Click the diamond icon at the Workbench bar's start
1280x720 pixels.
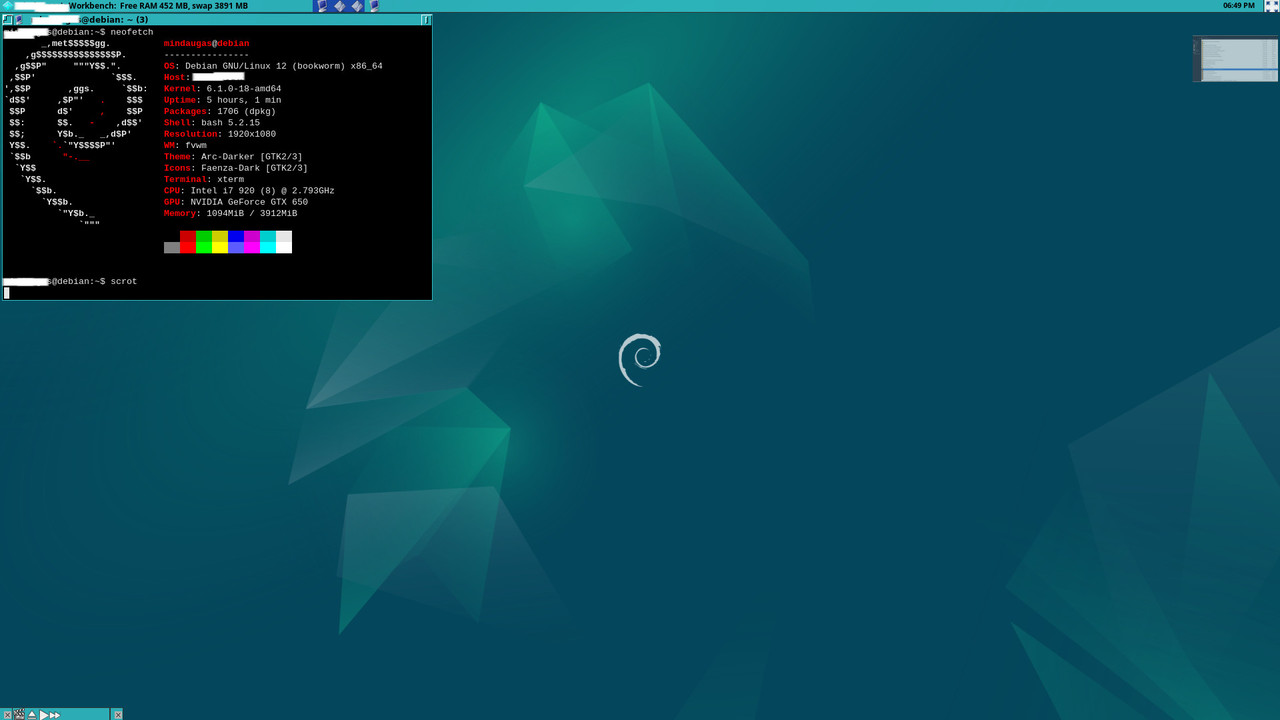(x=7, y=6)
